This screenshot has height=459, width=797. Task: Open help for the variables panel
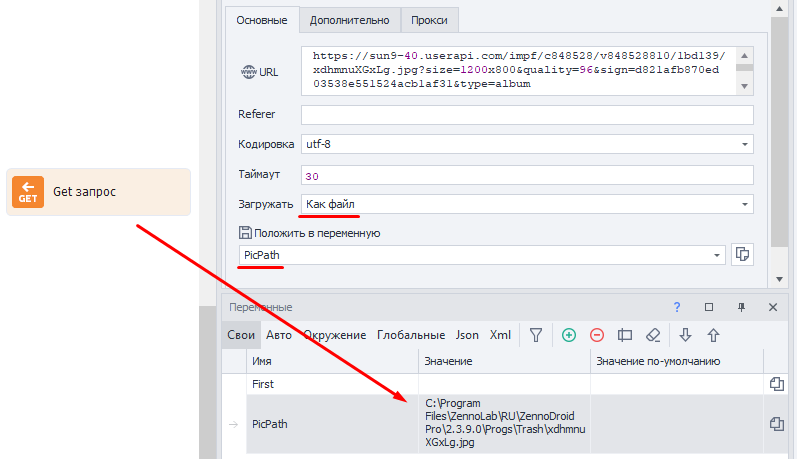677,308
